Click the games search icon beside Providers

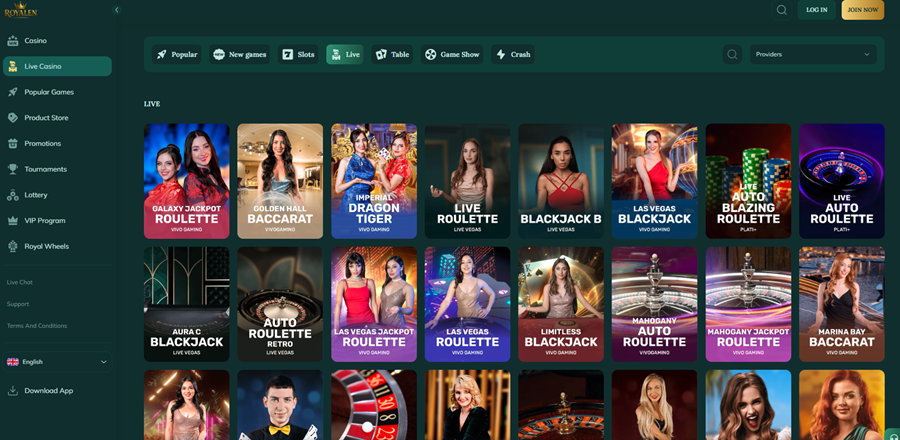point(732,54)
